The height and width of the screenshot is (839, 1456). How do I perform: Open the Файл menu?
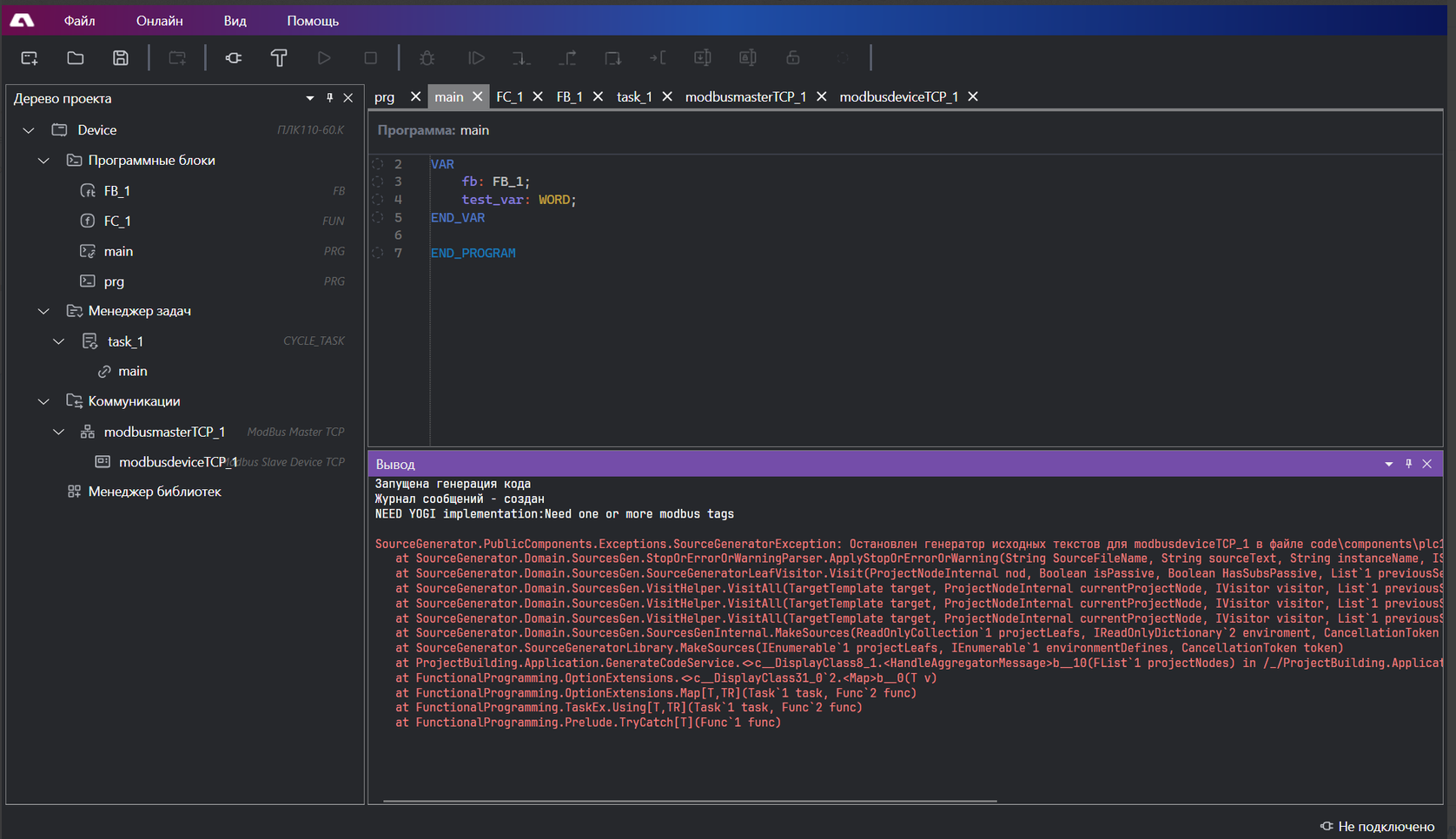coord(79,20)
